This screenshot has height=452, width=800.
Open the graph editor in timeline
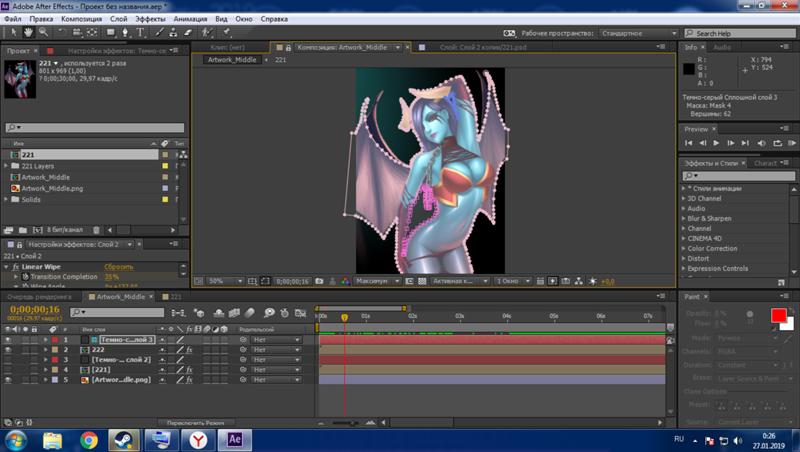(301, 312)
